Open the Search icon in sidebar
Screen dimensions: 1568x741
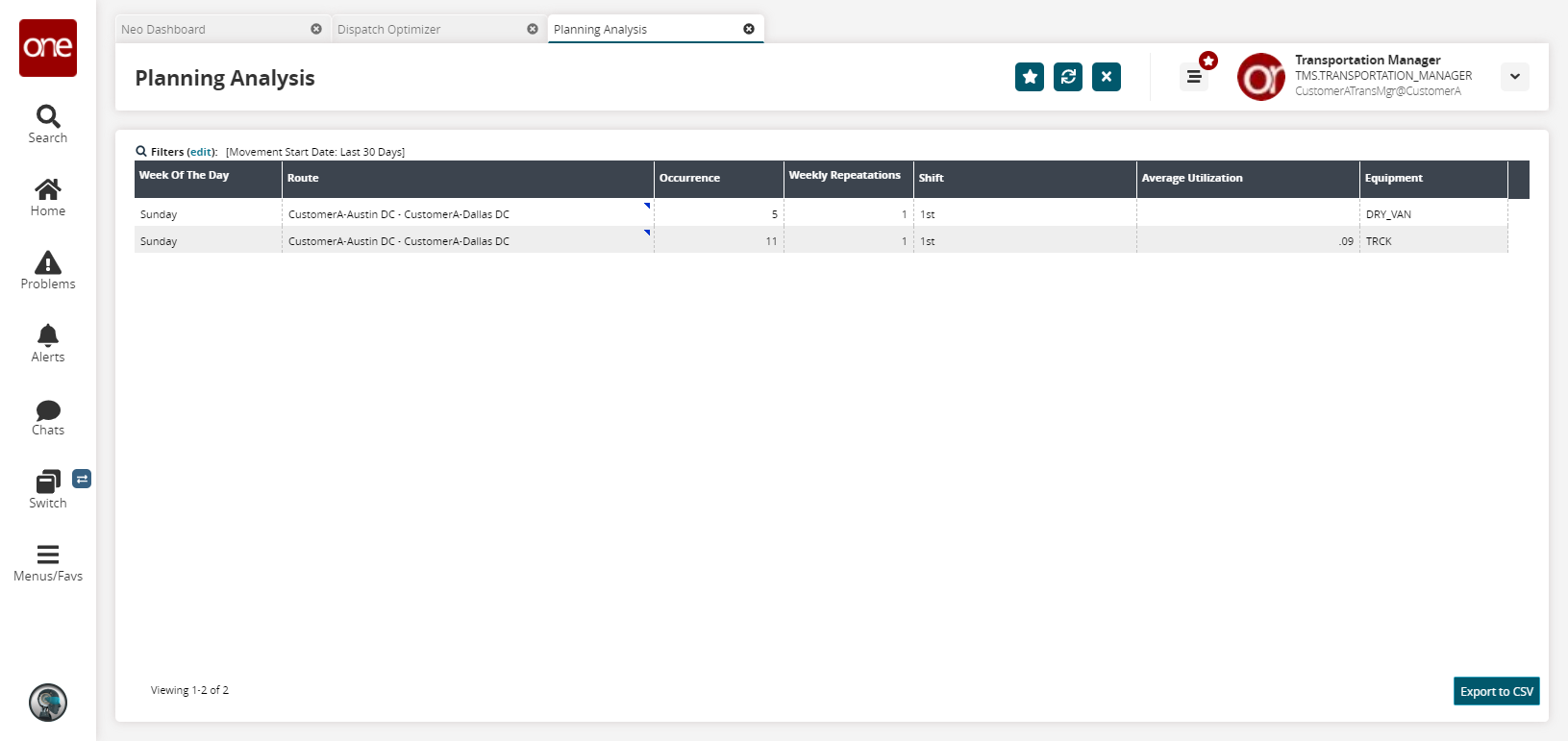pyautogui.click(x=48, y=124)
